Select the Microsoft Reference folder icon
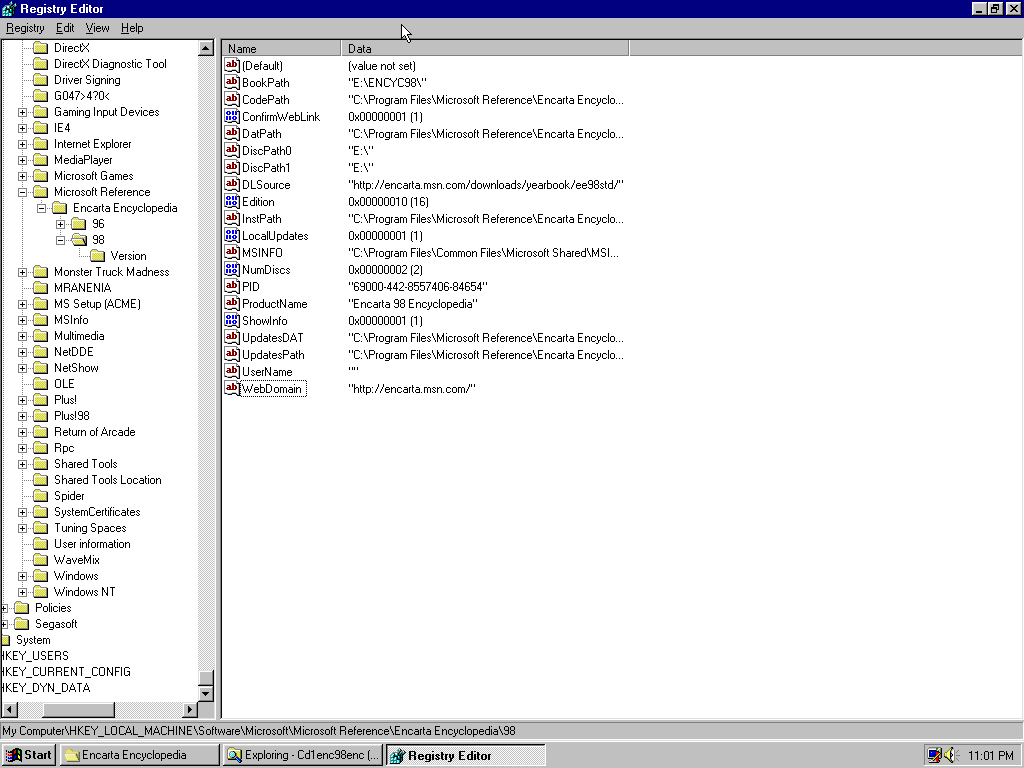The width and height of the screenshot is (1024, 768). point(40,192)
